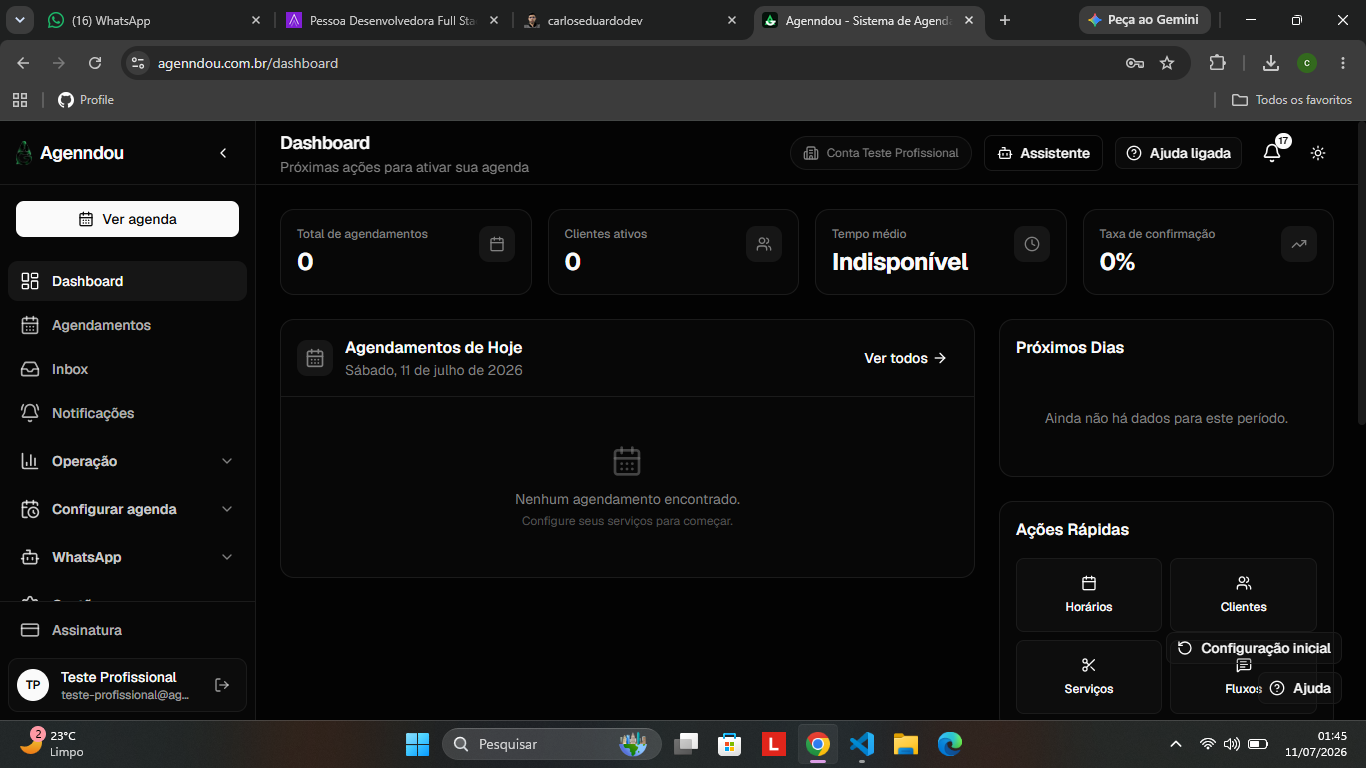
Task: Open the Clientes quick action
Action: [x=1243, y=595]
